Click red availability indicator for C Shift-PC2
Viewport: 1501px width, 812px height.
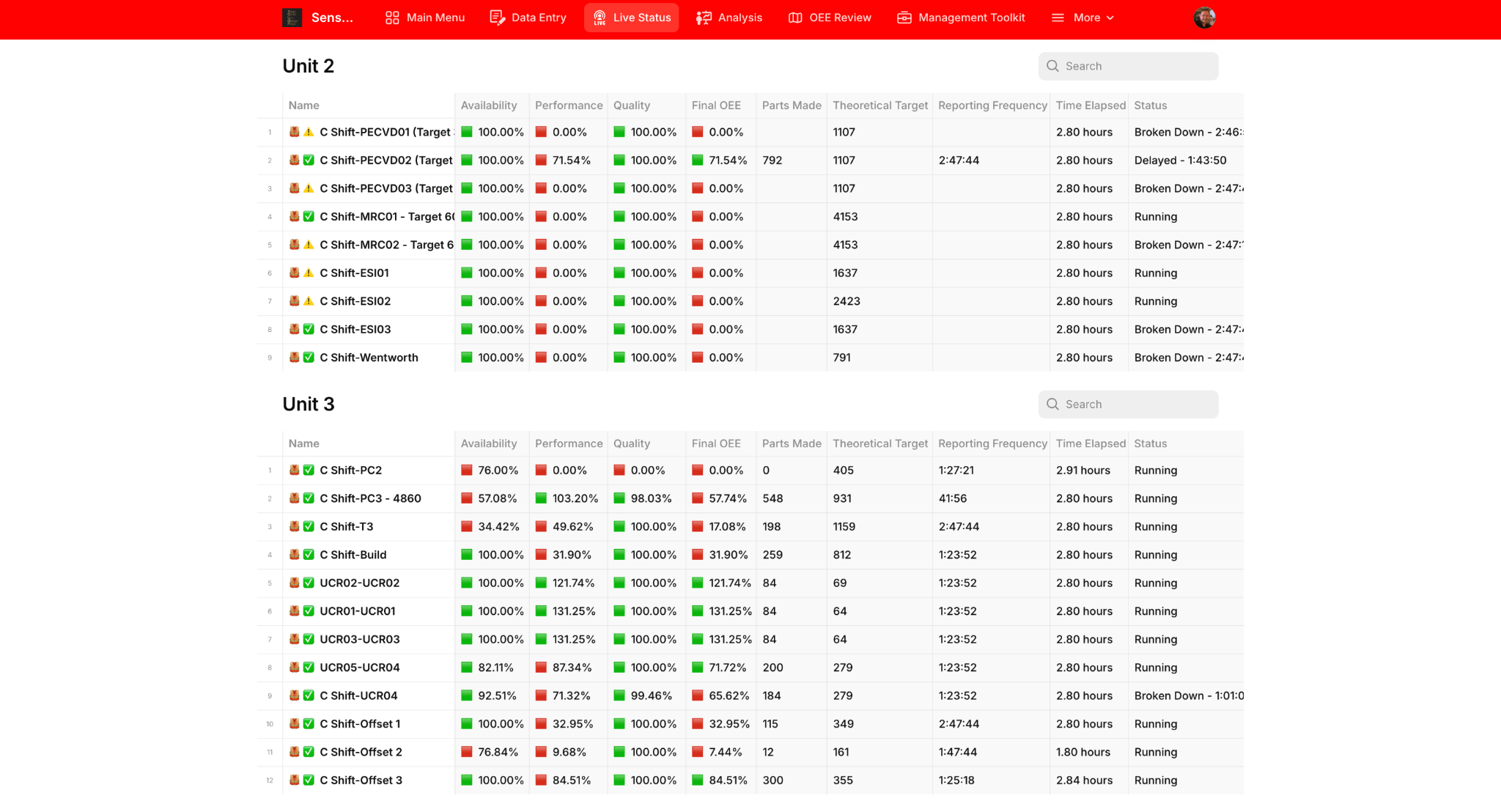467,470
